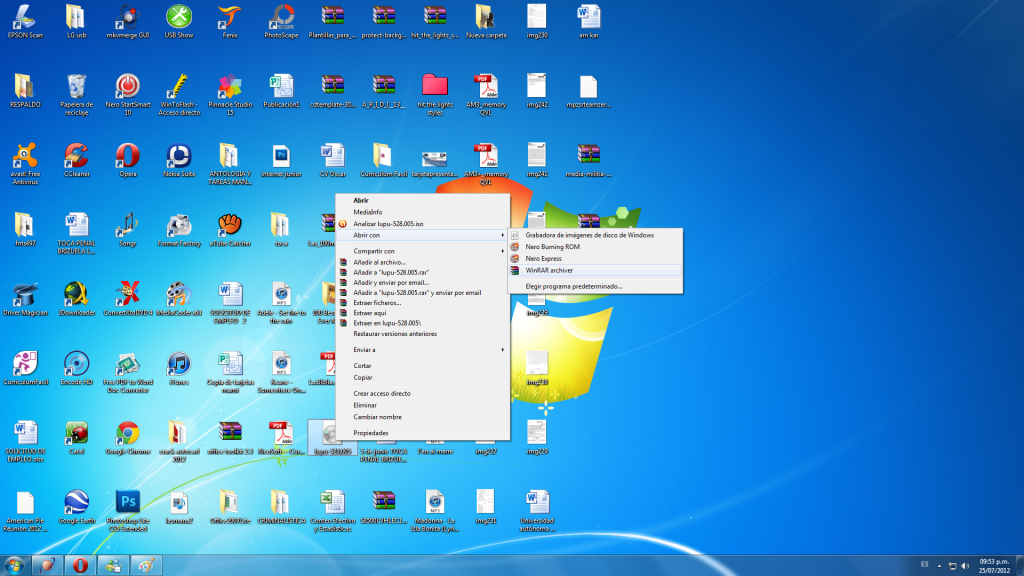Viewport: 1024px width, 576px height.
Task: Show hidden tray icons arrow
Action: (x=939, y=566)
